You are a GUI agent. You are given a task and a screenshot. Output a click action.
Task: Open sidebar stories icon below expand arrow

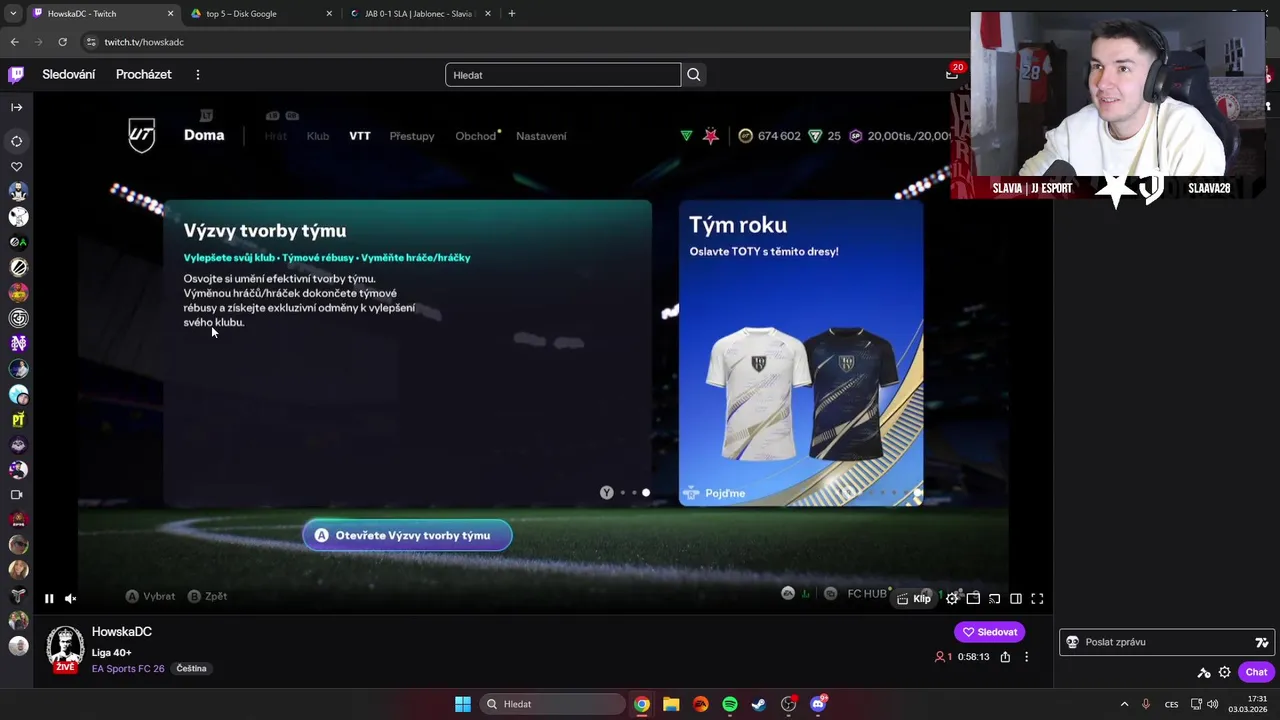[x=16, y=141]
